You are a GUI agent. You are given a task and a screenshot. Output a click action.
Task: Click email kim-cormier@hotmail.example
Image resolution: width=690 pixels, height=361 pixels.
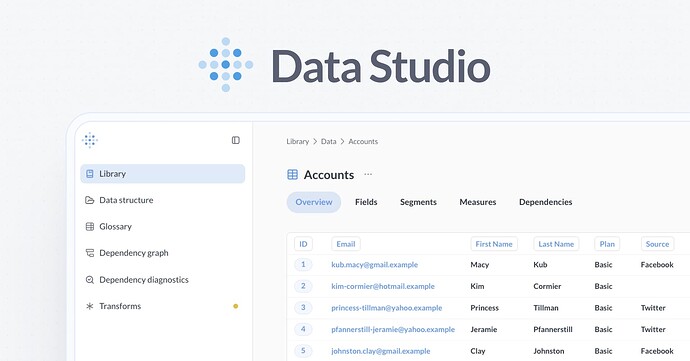(383, 286)
